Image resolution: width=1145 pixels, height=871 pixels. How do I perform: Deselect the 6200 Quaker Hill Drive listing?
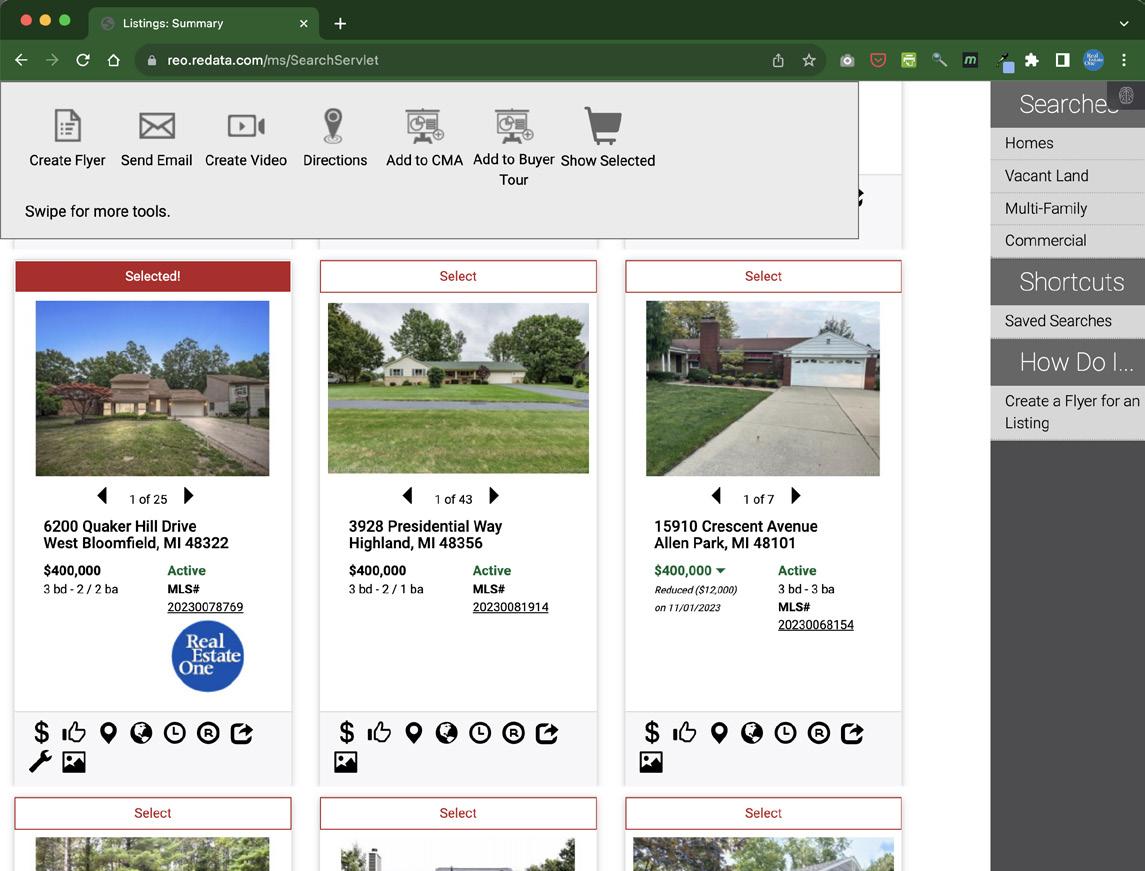tap(153, 276)
